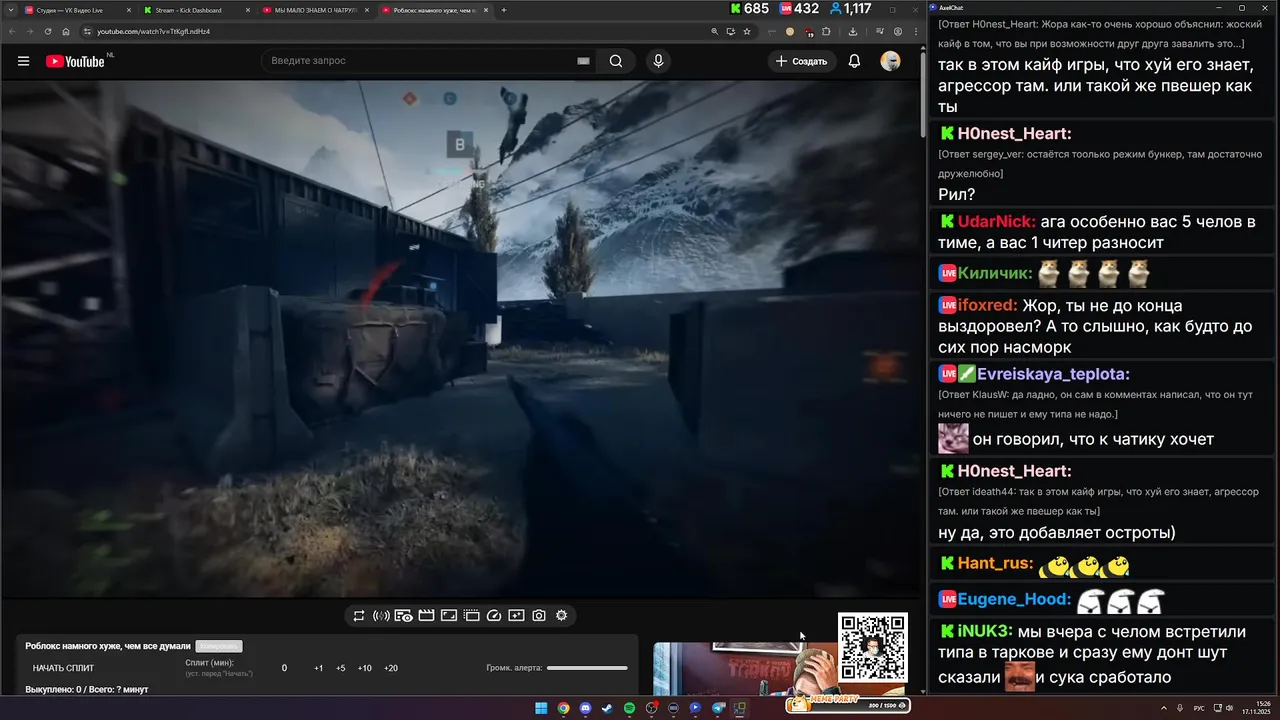Screen dimensions: 1280x720
Task: Click the message text Рил?
Action: coord(957,194)
